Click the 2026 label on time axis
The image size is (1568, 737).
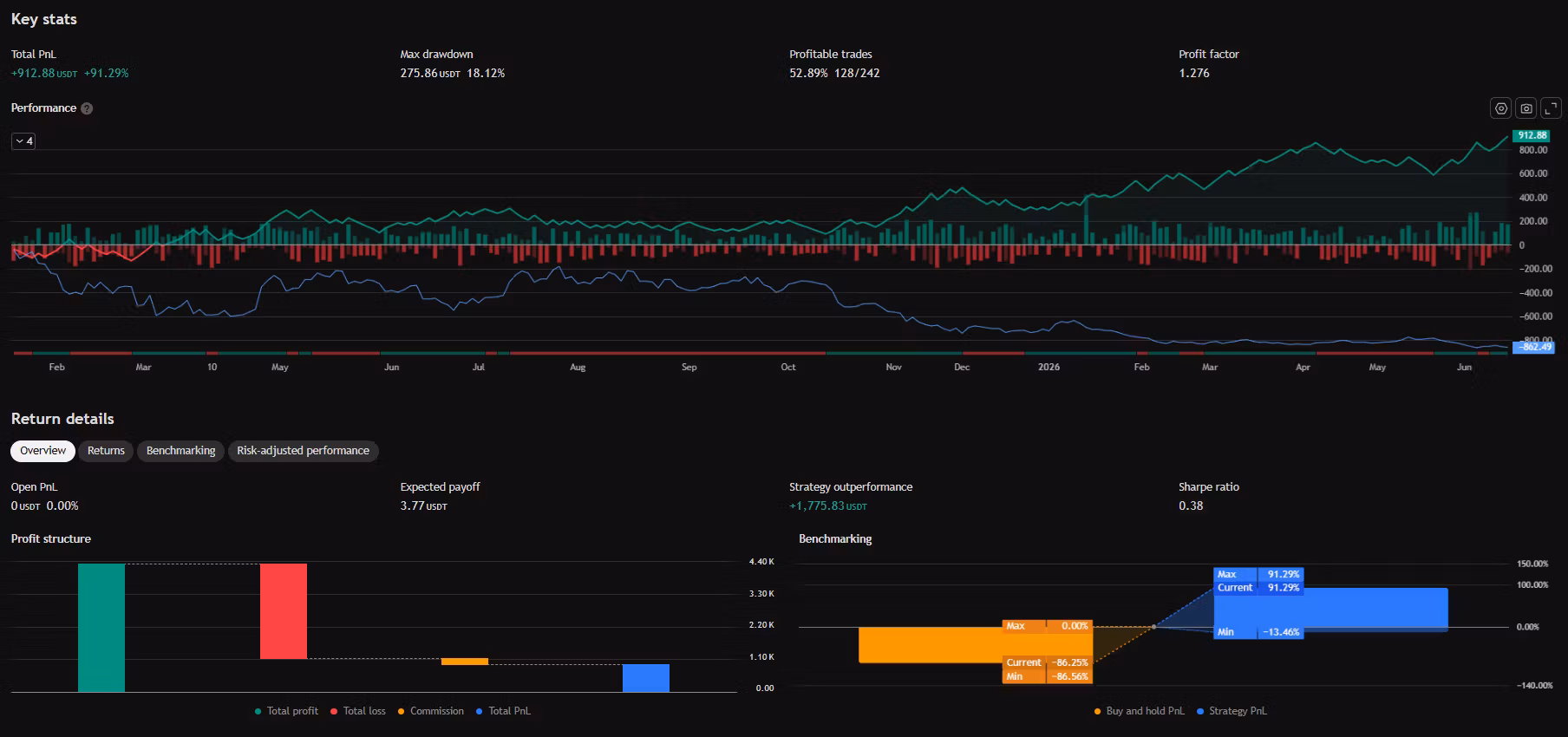1049,368
